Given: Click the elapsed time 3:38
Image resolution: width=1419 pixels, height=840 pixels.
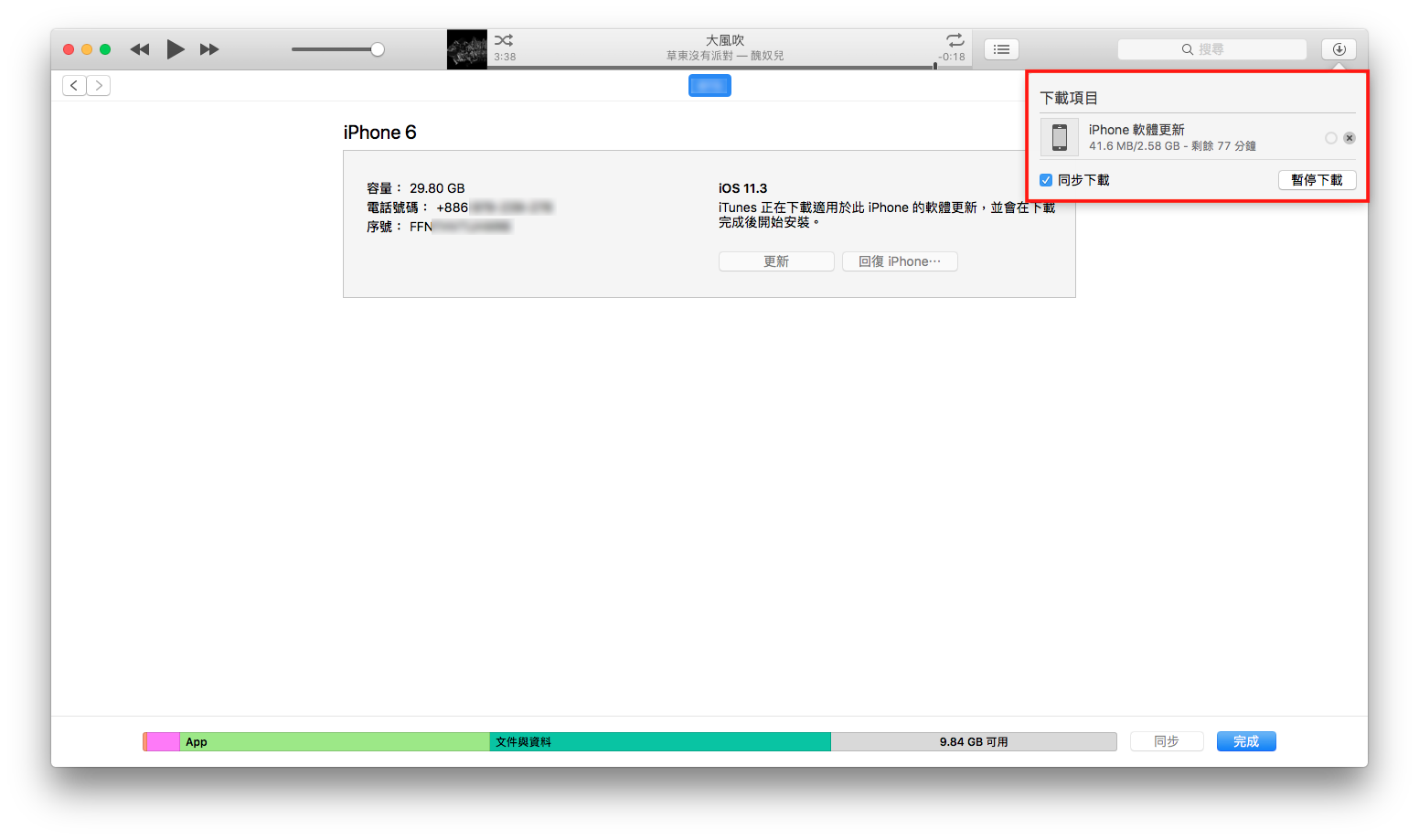Looking at the screenshot, I should [x=505, y=57].
